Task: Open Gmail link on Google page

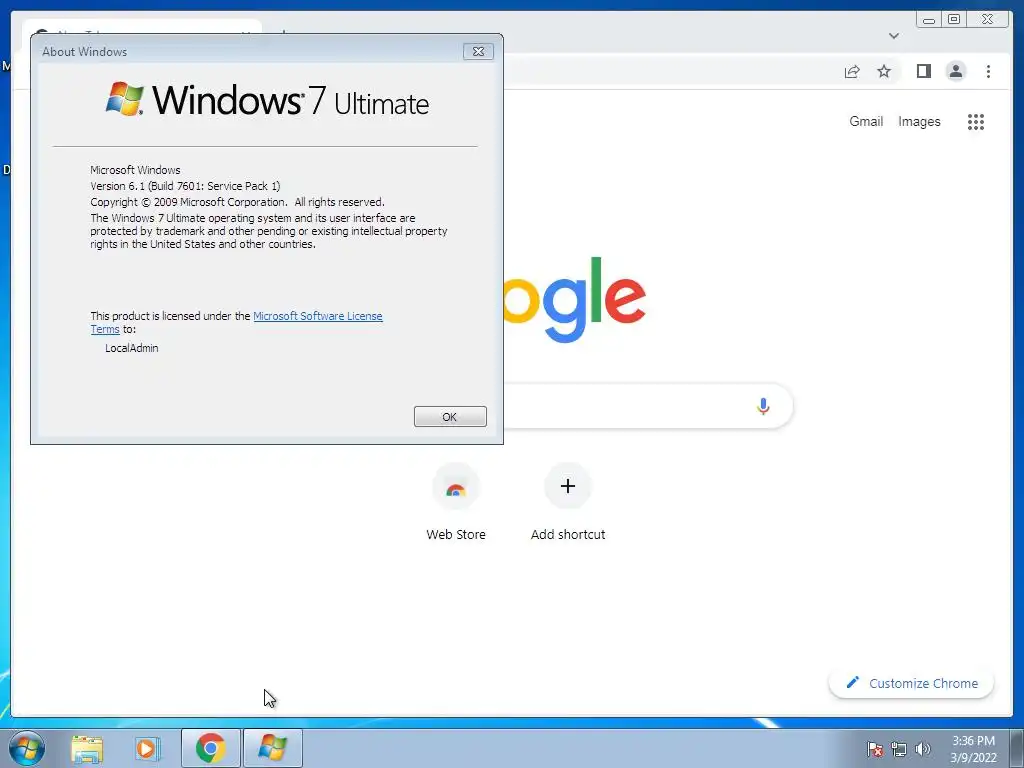Action: [866, 121]
